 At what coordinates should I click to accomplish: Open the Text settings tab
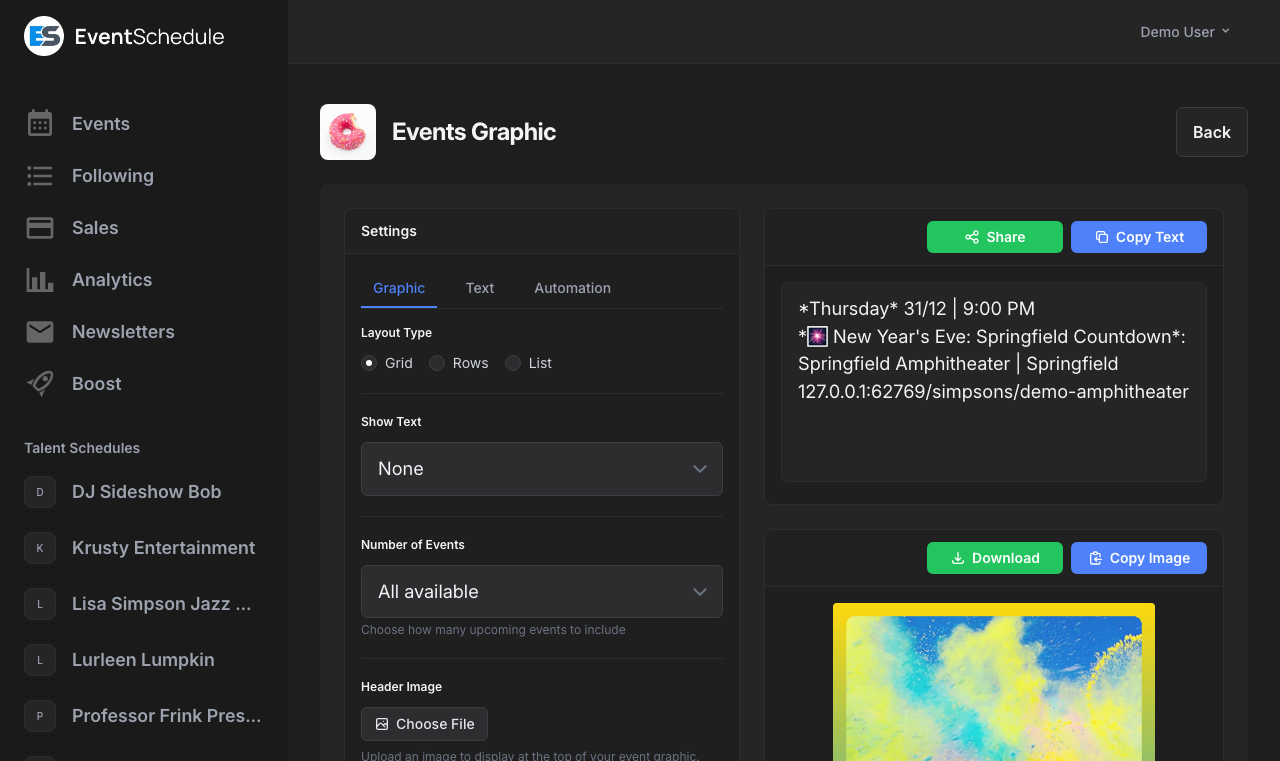(479, 288)
